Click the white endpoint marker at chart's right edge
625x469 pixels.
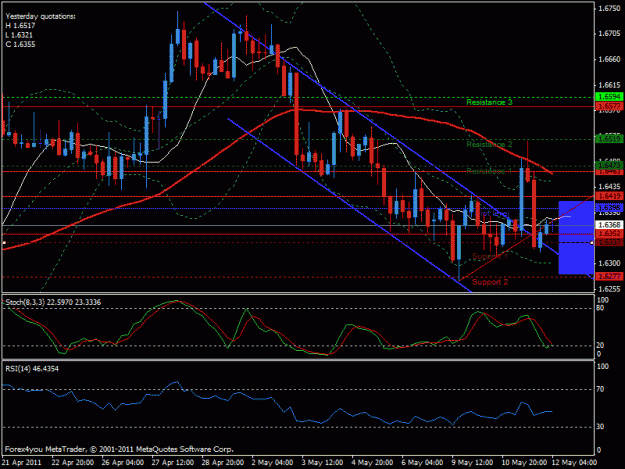coord(592,243)
